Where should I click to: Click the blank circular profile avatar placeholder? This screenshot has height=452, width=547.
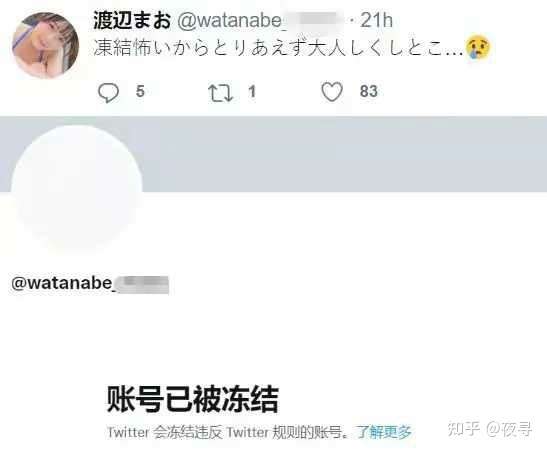(x=77, y=189)
